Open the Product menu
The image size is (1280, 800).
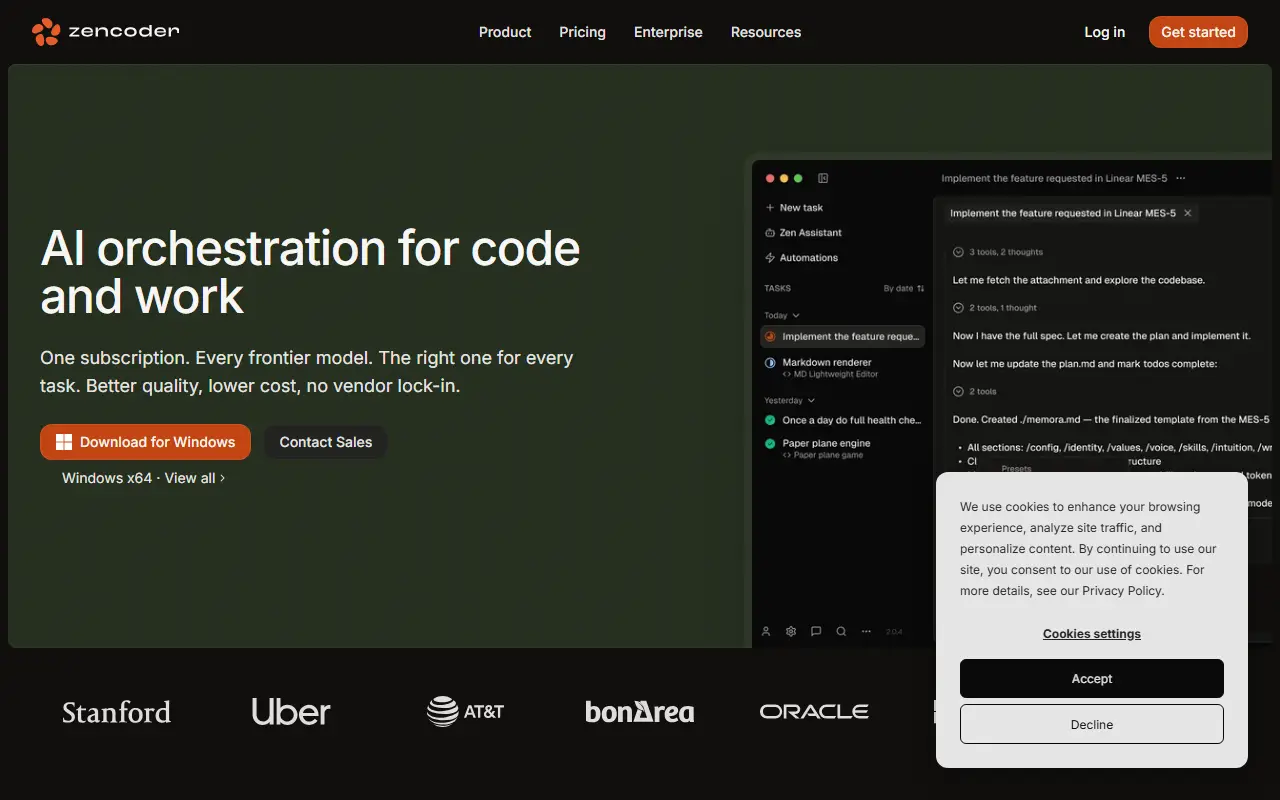(x=505, y=32)
